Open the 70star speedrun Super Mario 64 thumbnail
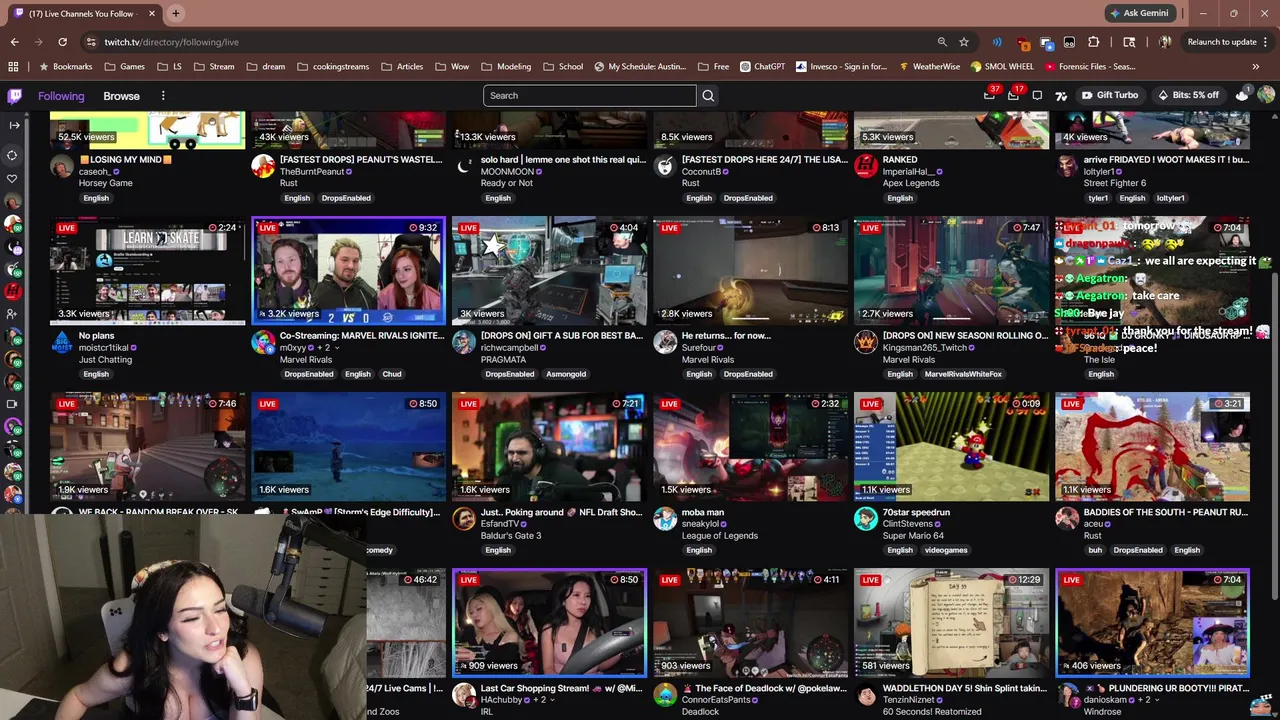 click(x=951, y=447)
